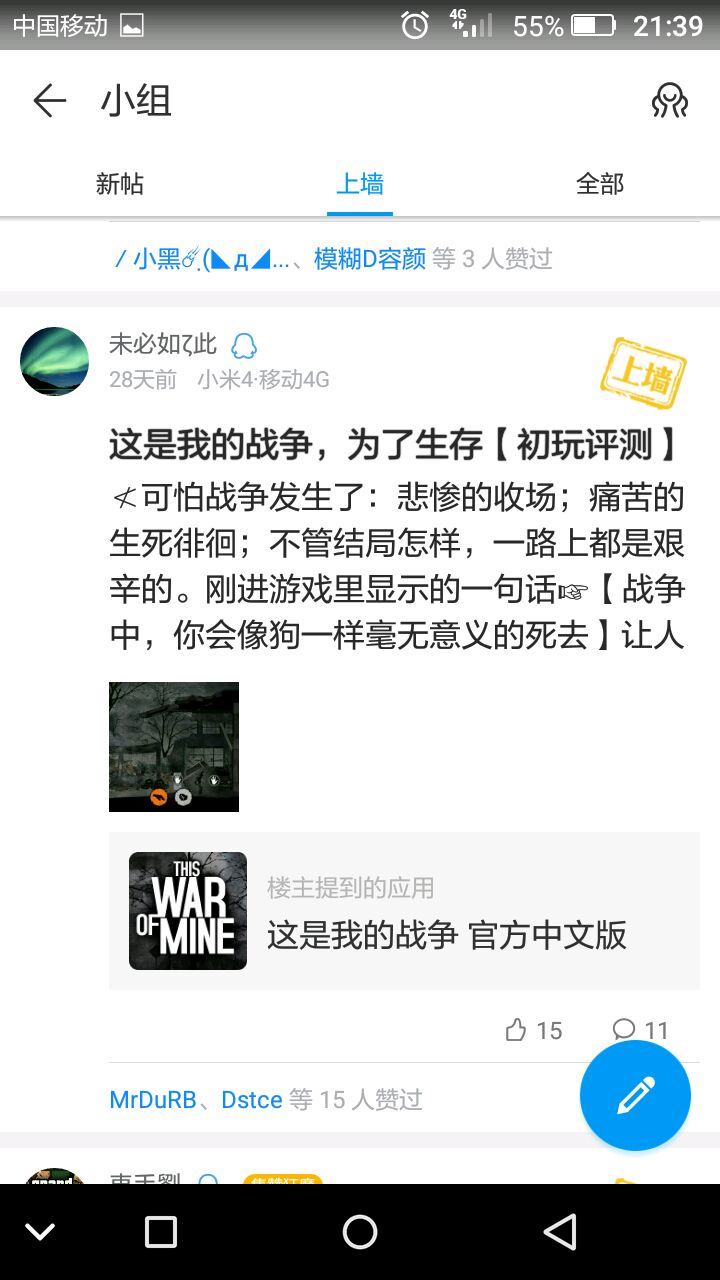
Task: Tap the QQ penguin icon beside username
Action: (244, 346)
